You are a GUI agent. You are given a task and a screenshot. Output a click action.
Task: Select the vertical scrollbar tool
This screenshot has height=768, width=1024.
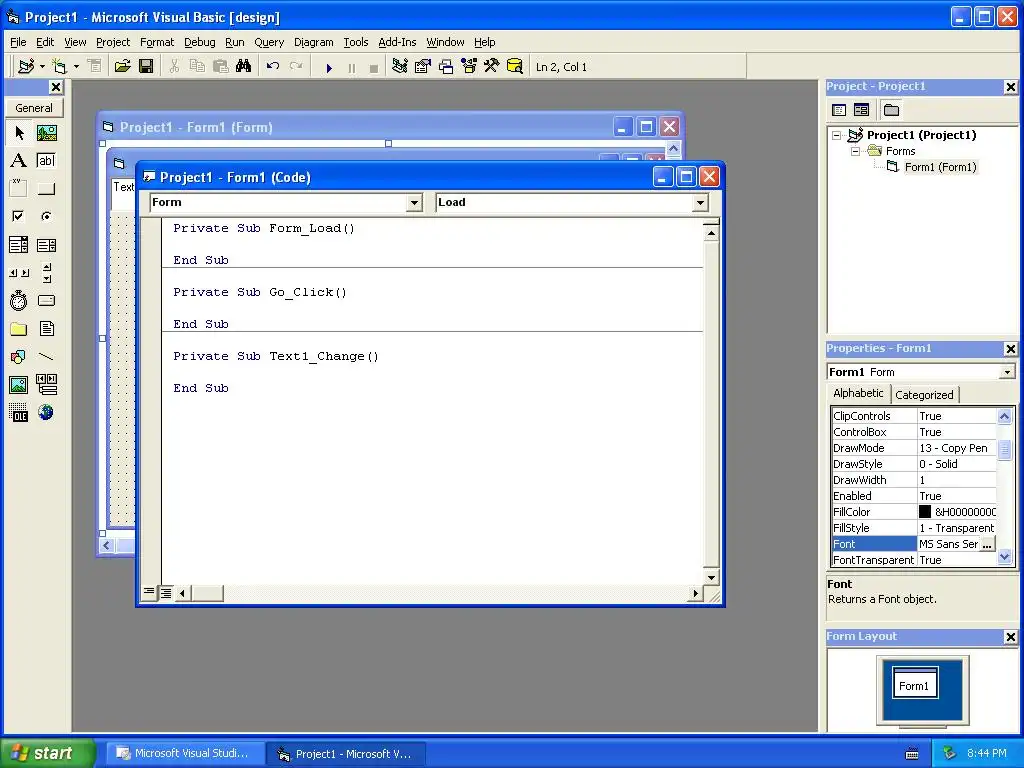46,273
